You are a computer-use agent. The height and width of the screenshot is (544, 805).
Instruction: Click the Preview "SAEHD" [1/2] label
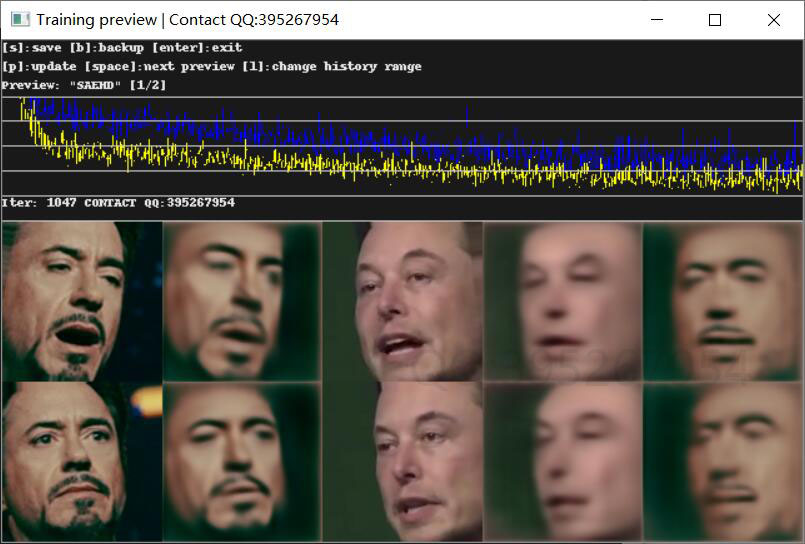(x=84, y=86)
